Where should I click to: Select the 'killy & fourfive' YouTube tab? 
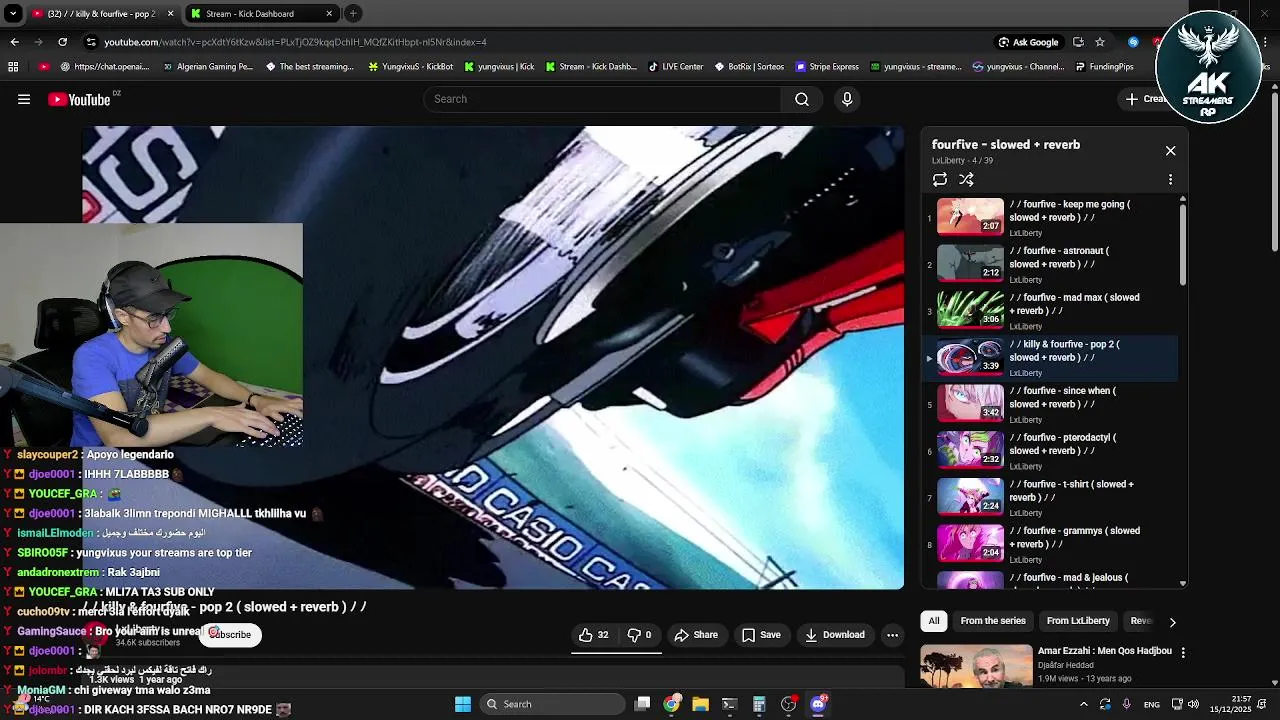(100, 14)
